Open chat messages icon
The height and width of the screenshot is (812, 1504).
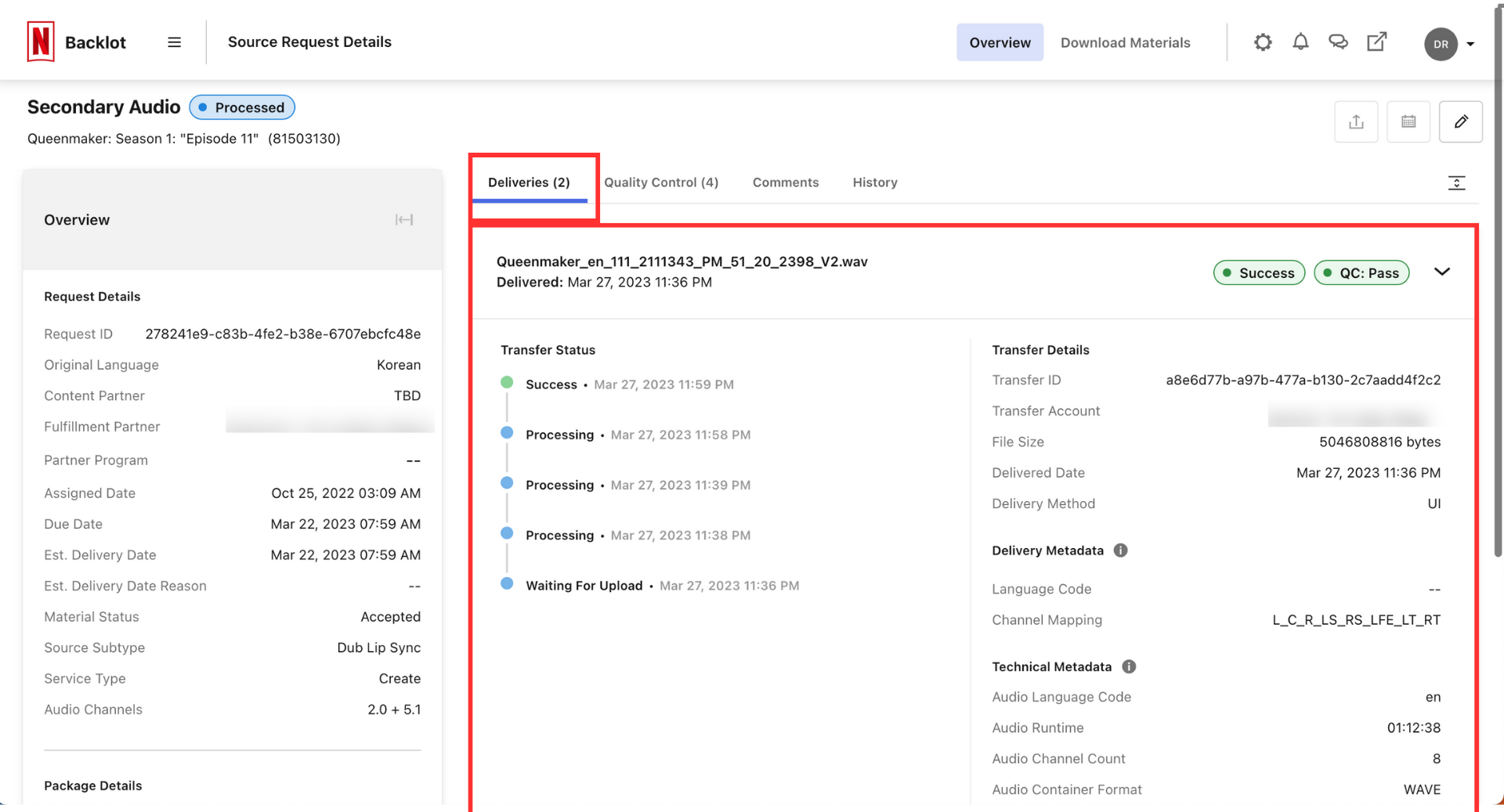1338,42
